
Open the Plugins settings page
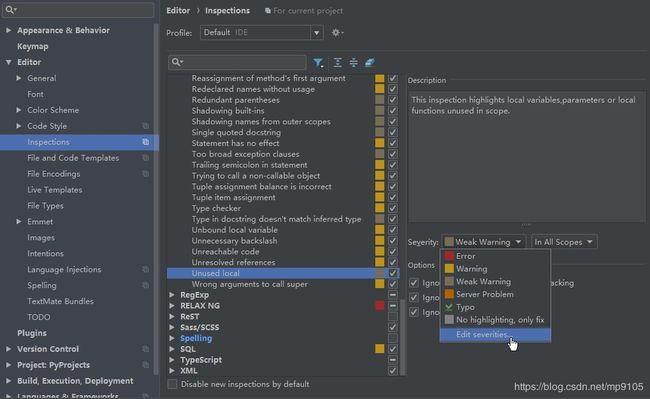(32, 333)
